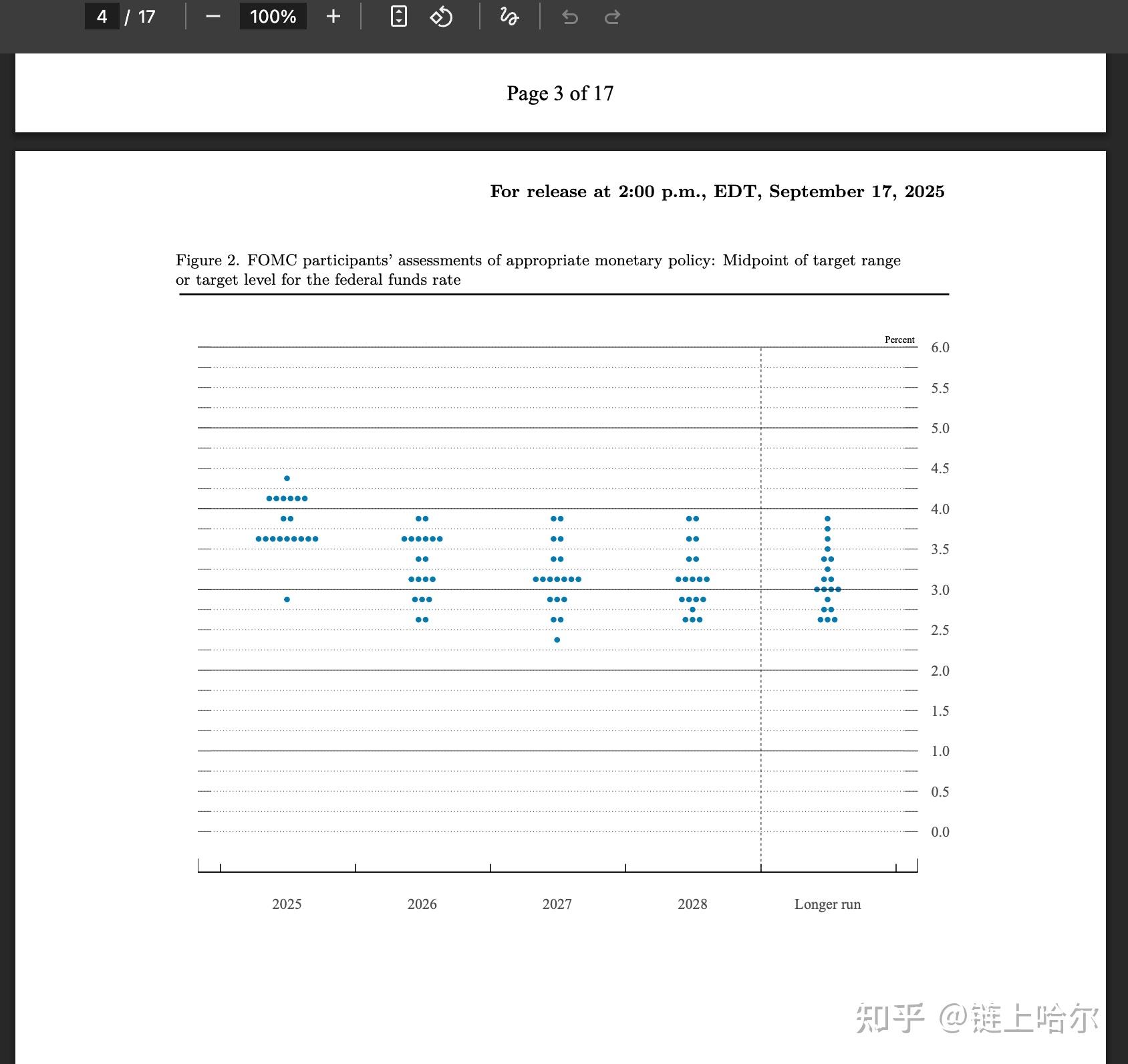
Task: Redo the last annotation
Action: [612, 17]
